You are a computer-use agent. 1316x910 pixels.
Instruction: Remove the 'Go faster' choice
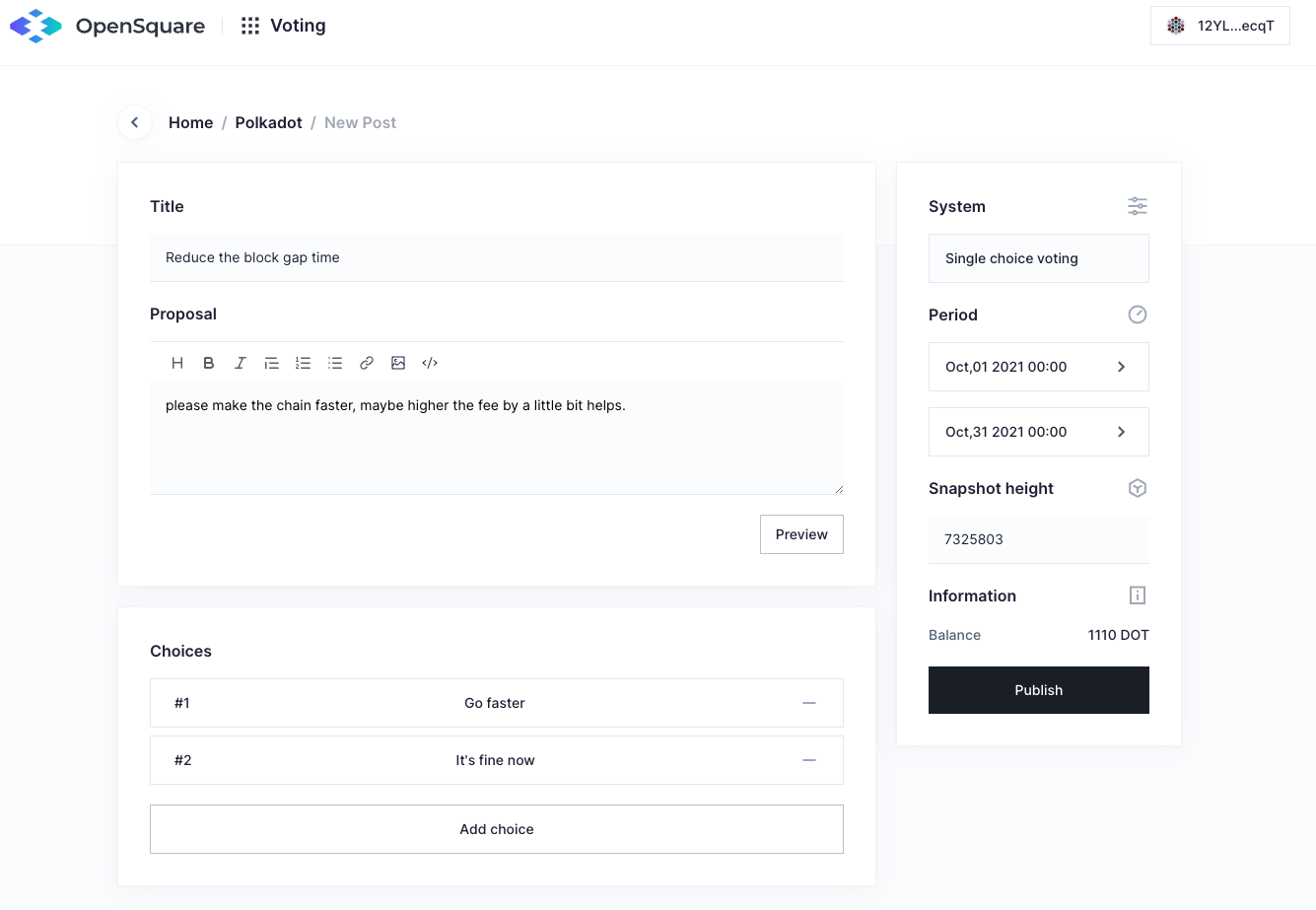pos(809,703)
